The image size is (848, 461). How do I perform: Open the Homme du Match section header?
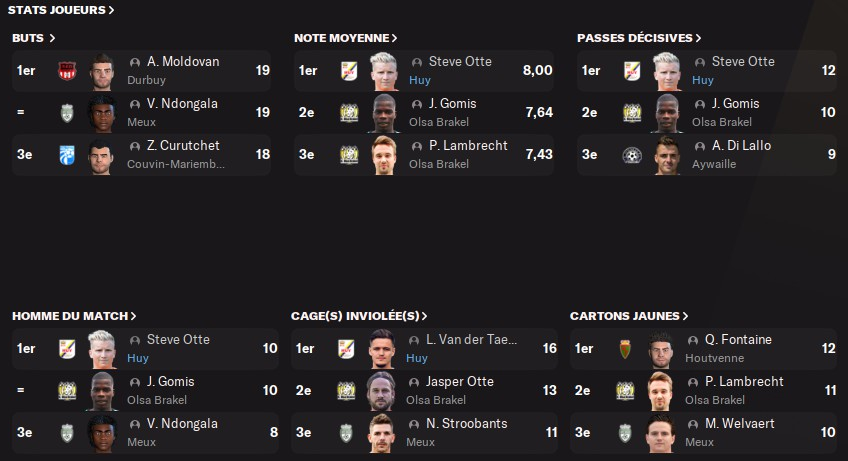[74, 316]
